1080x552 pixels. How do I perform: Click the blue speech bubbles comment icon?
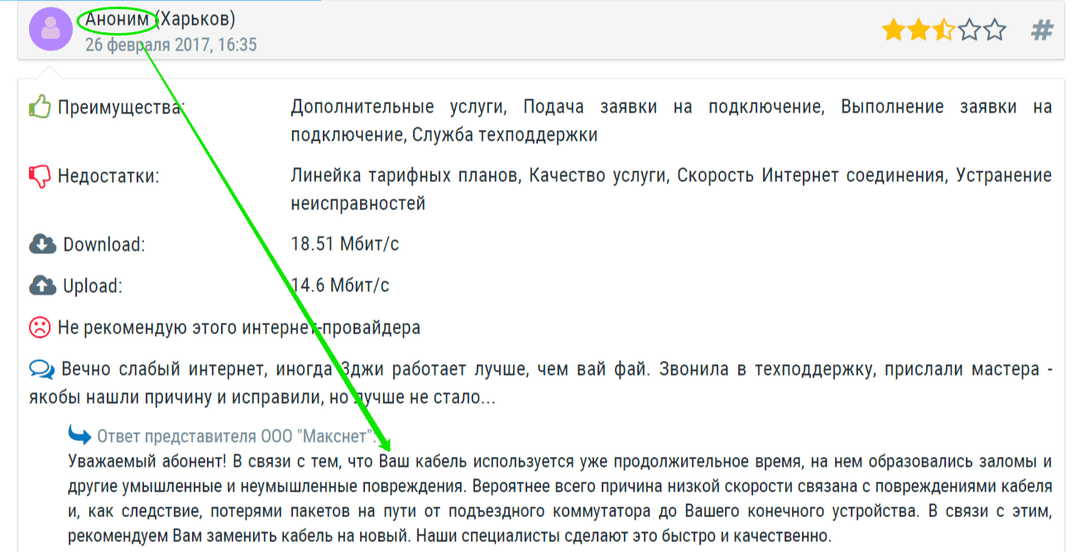point(42,369)
